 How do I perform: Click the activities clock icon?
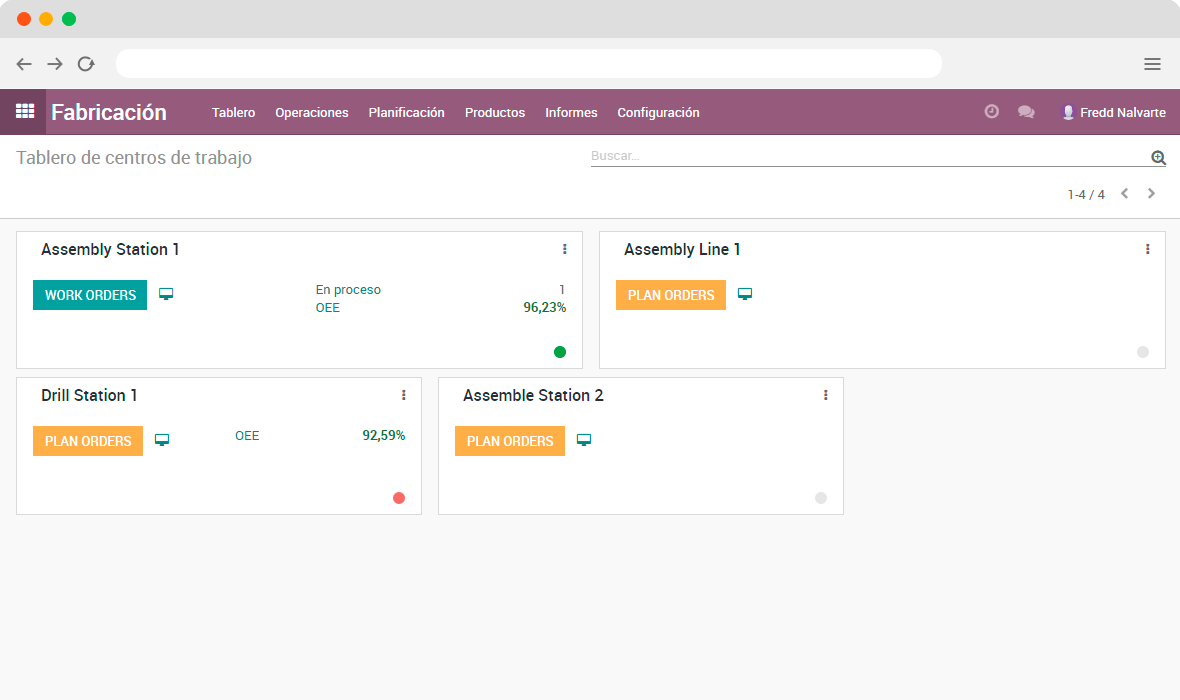[x=991, y=112]
